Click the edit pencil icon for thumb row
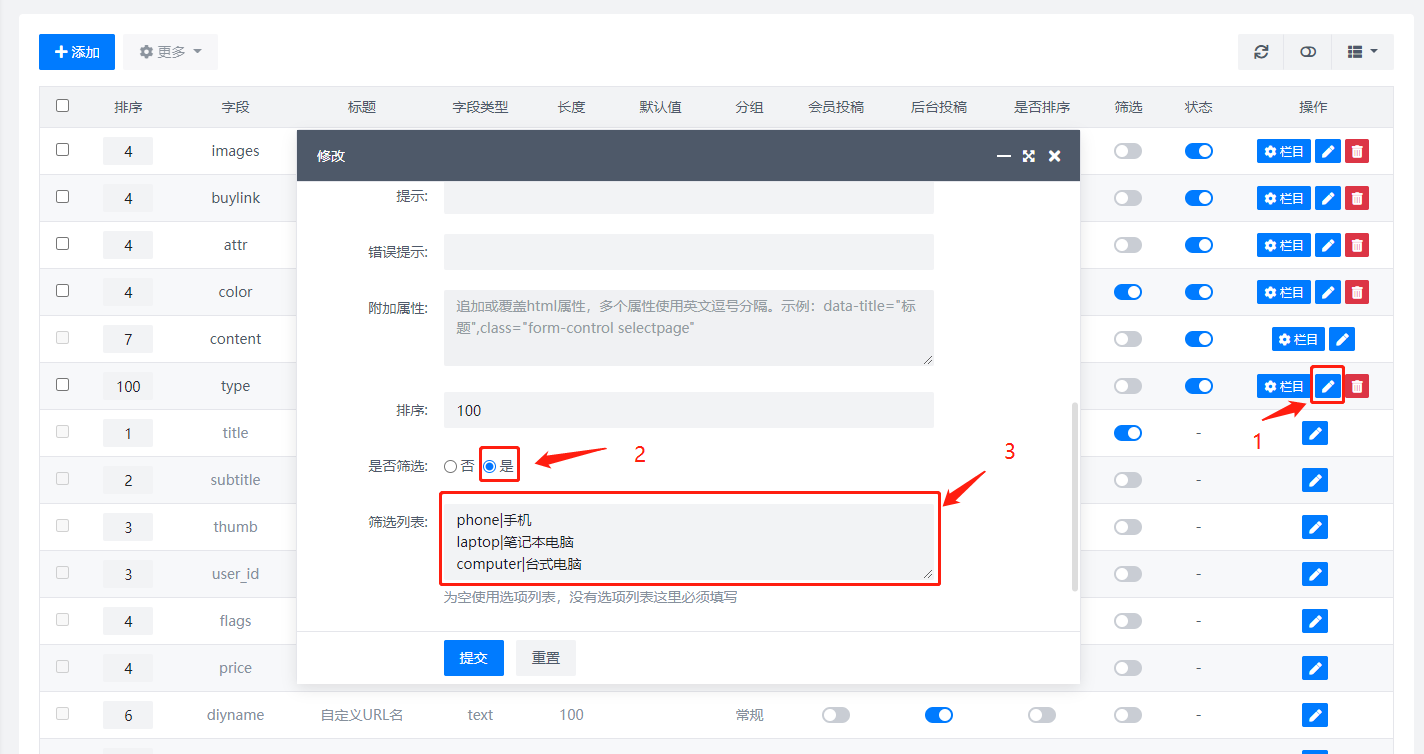The height and width of the screenshot is (754, 1424). coord(1315,527)
